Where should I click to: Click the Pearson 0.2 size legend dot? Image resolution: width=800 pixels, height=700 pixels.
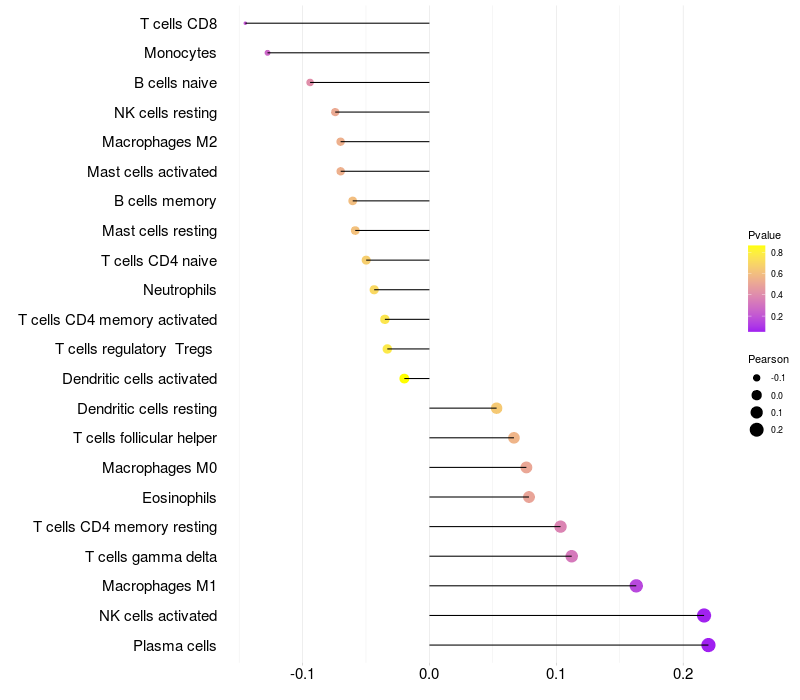pyautogui.click(x=757, y=430)
